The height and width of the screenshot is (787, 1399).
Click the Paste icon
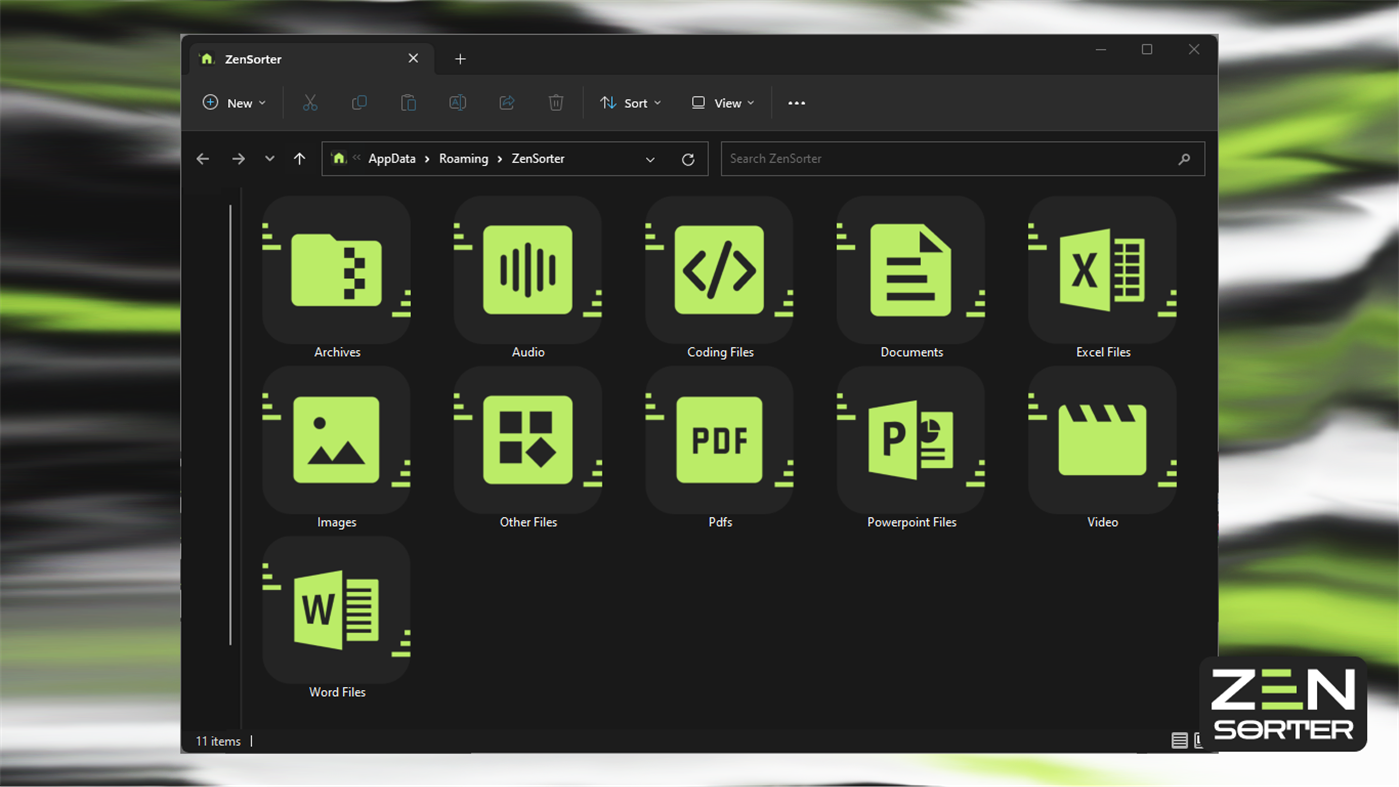[408, 102]
